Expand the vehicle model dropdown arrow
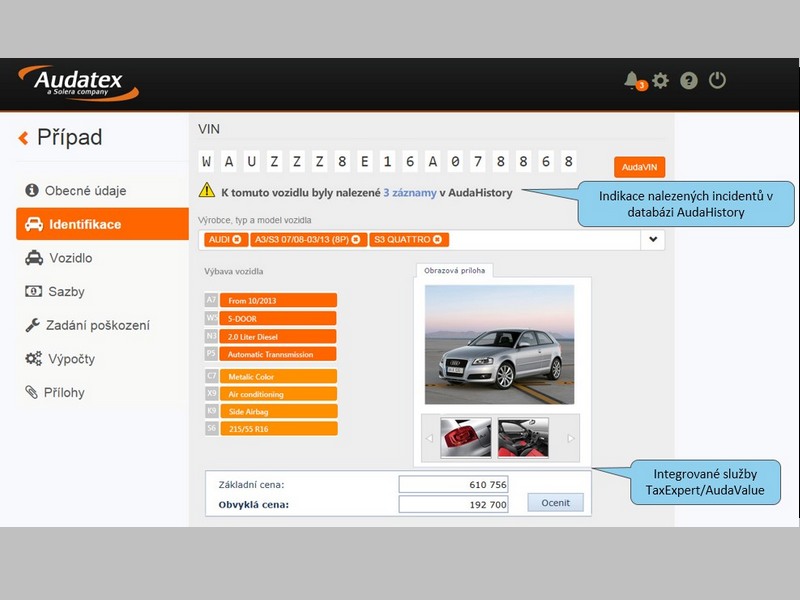The width and height of the screenshot is (800, 600). click(653, 240)
